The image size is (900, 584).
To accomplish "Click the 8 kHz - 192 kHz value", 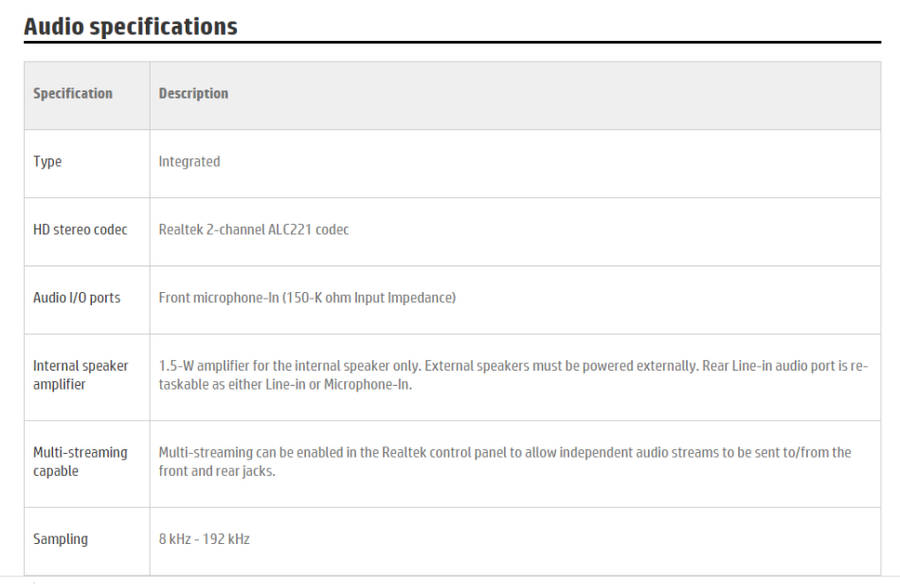I will (204, 540).
